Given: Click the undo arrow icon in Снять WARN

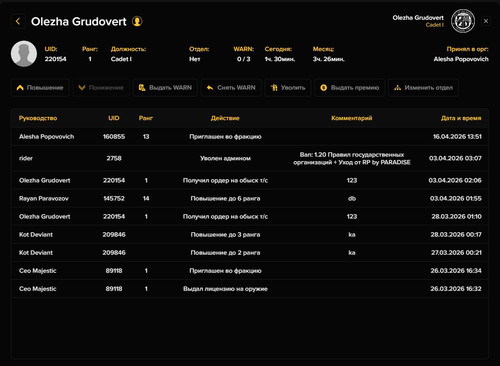Looking at the screenshot, I should click(210, 88).
